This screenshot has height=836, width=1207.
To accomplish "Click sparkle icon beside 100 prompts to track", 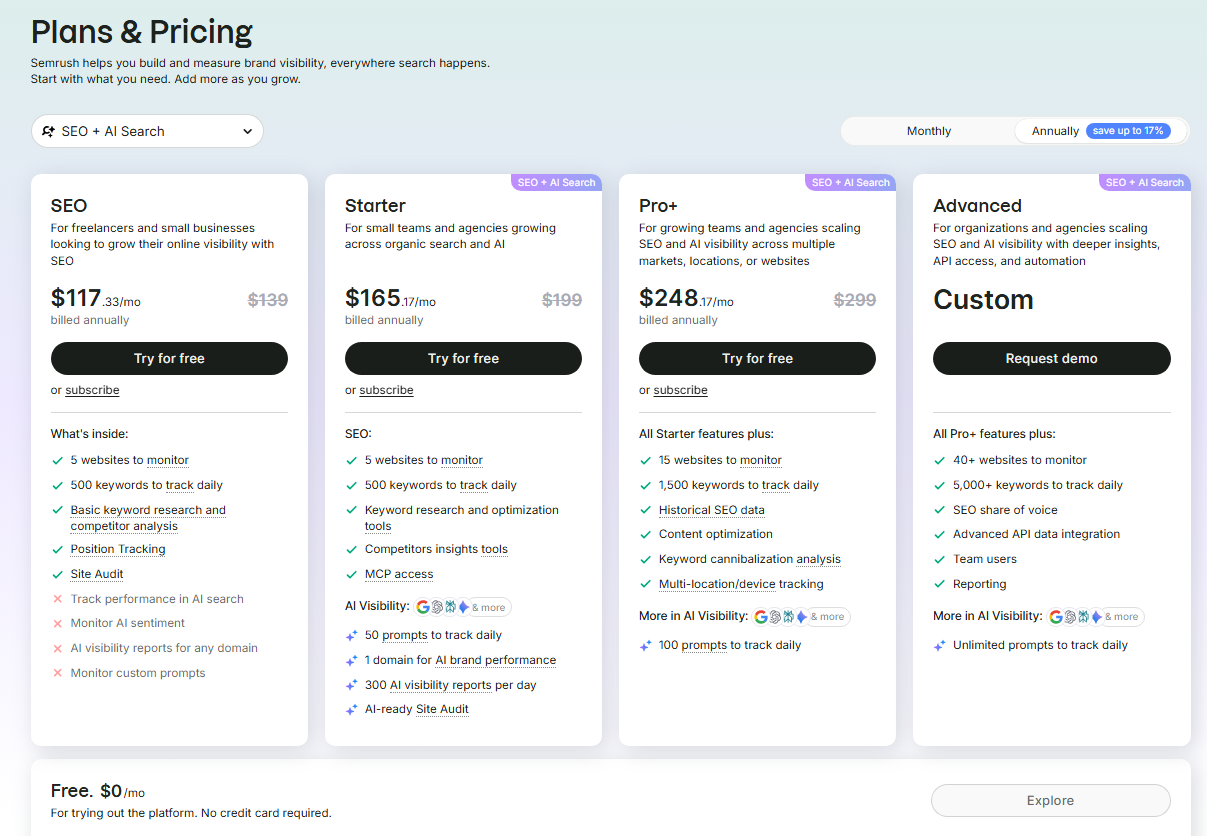I will pos(645,646).
